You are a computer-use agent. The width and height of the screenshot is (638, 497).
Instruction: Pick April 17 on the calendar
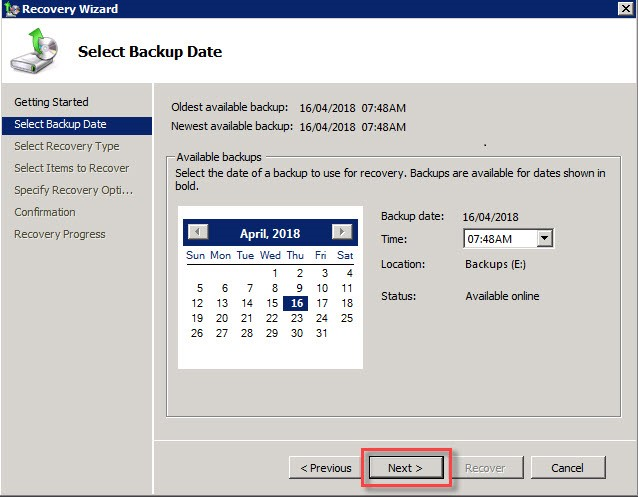(x=322, y=303)
